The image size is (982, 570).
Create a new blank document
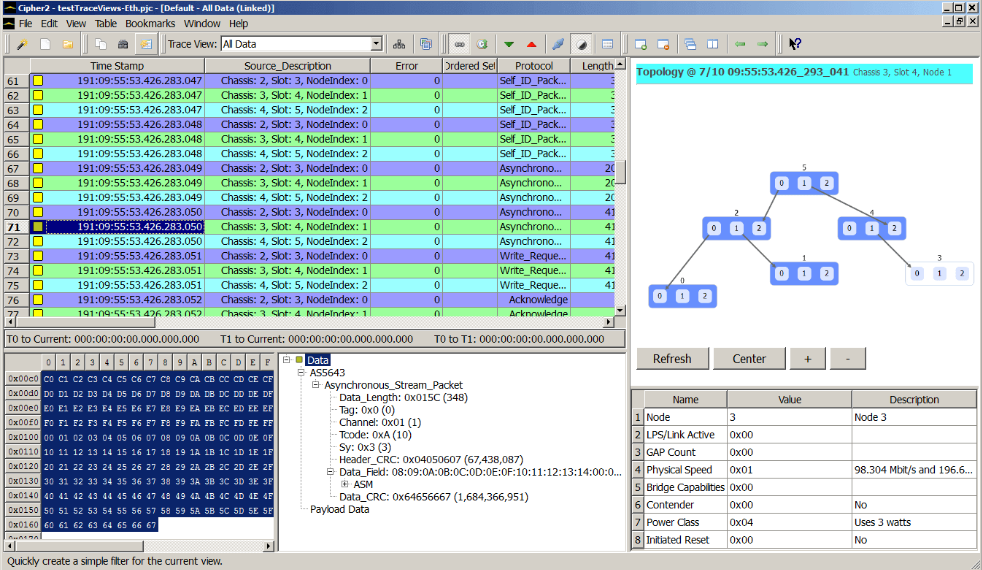[45, 44]
